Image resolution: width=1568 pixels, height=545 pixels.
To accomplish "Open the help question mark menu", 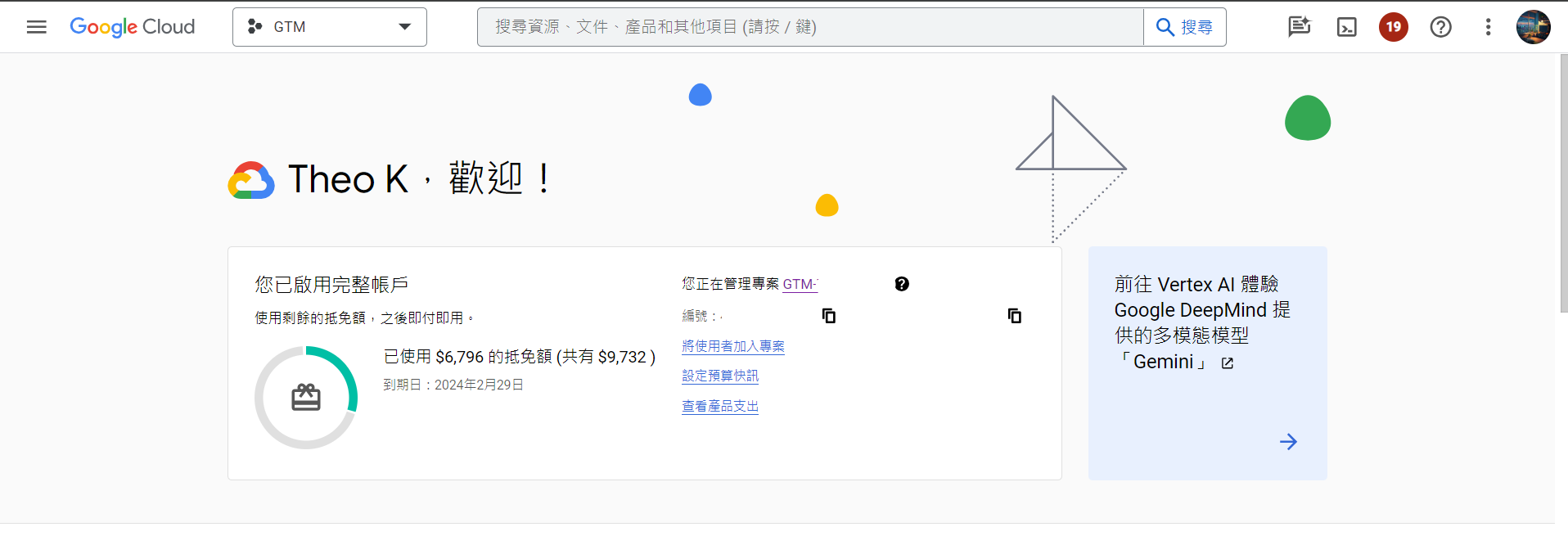I will (x=1440, y=27).
